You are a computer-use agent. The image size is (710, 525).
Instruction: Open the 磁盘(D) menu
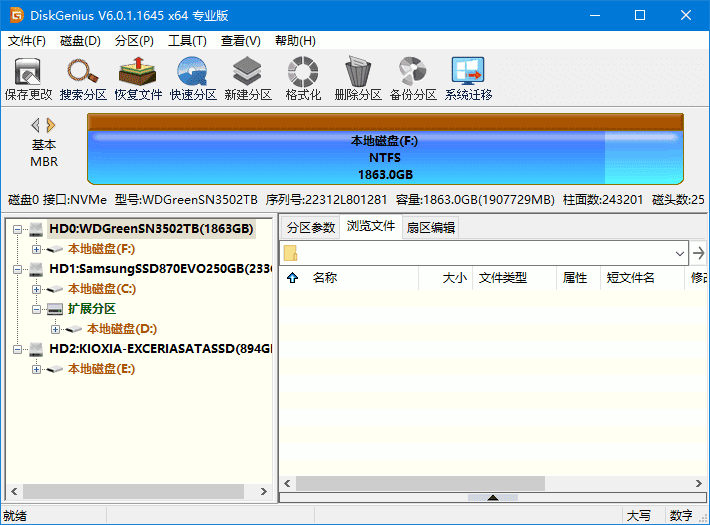pos(80,41)
